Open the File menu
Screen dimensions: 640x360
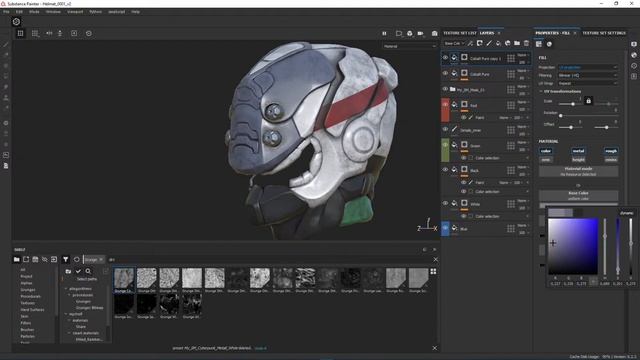[x=6, y=12]
